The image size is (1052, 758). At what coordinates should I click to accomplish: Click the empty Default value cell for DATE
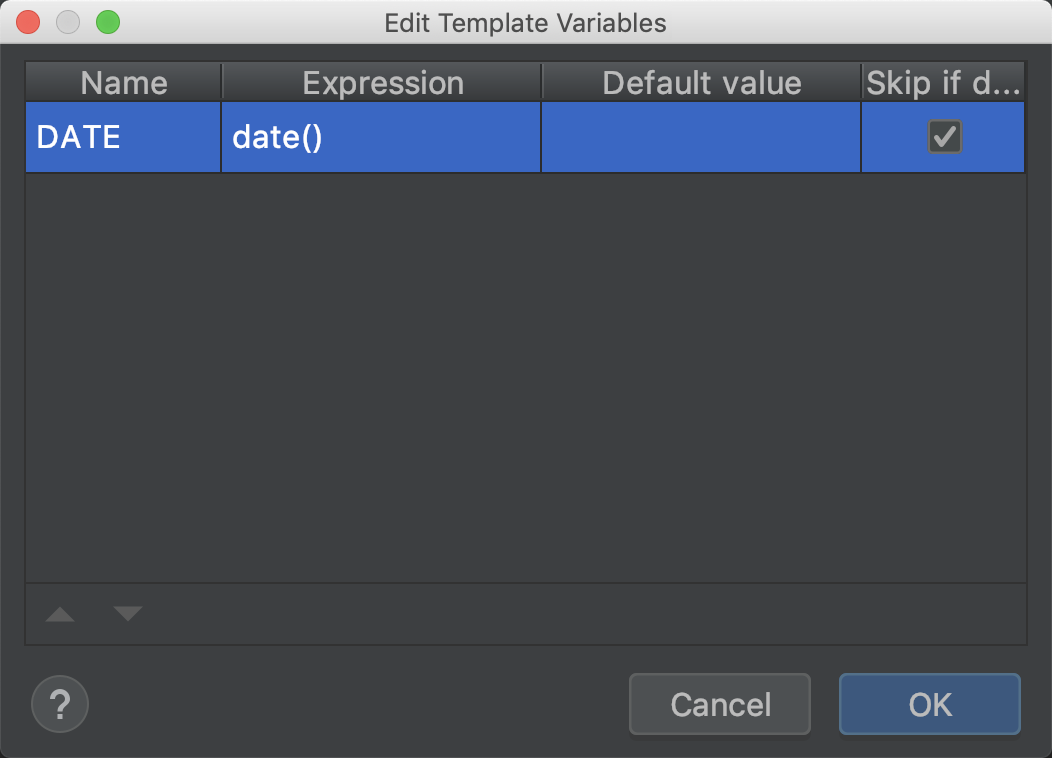point(701,137)
